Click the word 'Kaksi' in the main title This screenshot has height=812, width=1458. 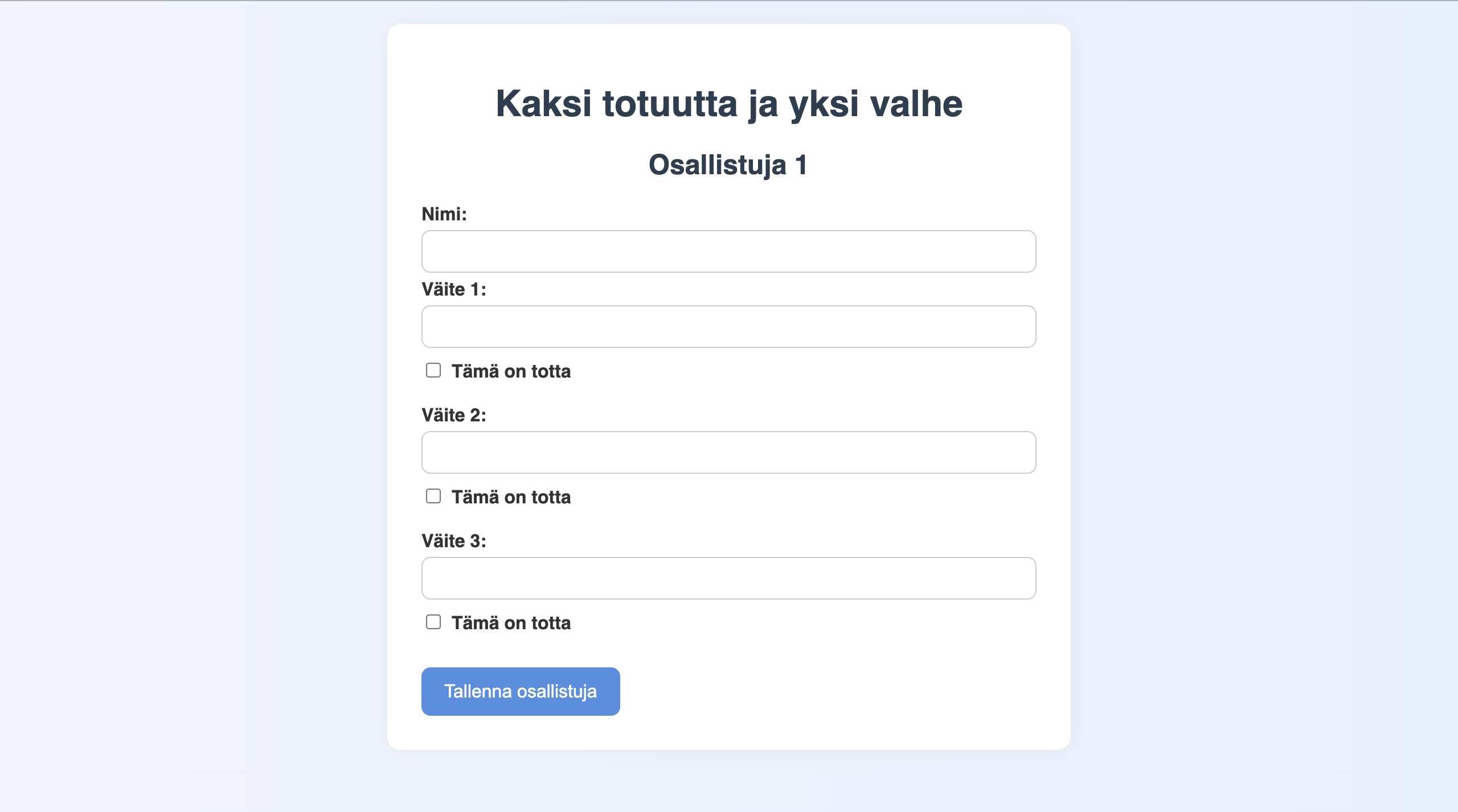pos(544,104)
